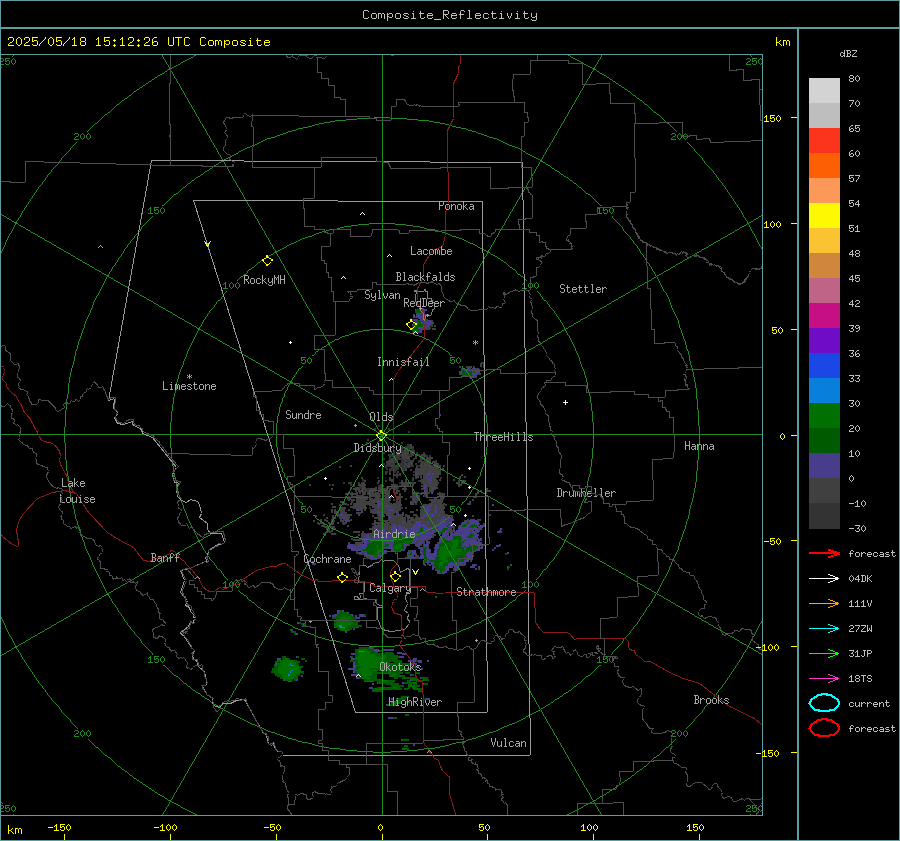Select the yellow swatch in dBZ scale
Screen dimensions: 900x841
[x=824, y=216]
